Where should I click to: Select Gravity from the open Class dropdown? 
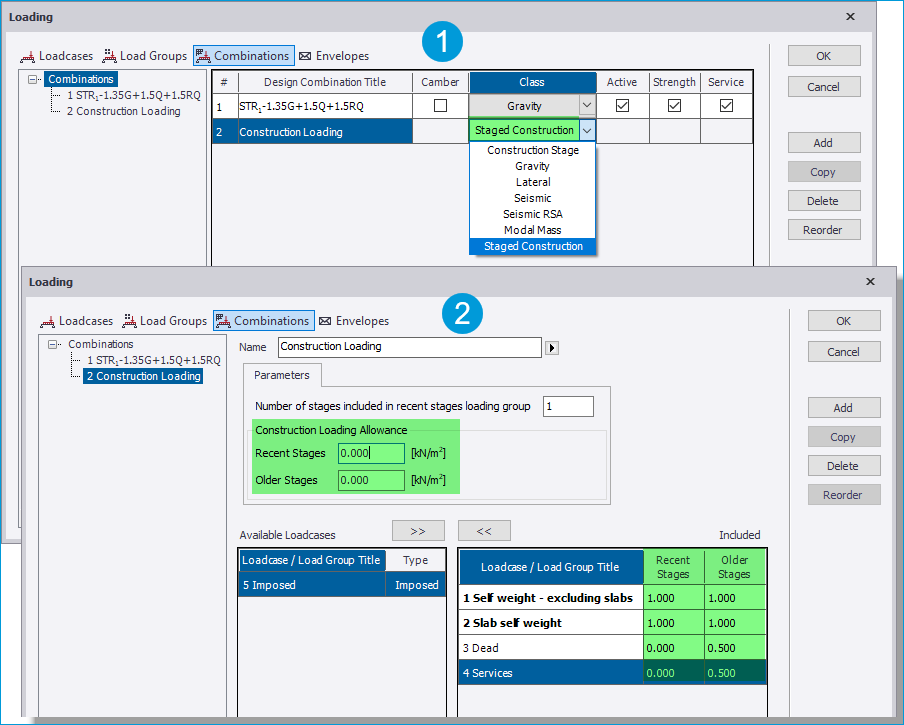(532, 166)
